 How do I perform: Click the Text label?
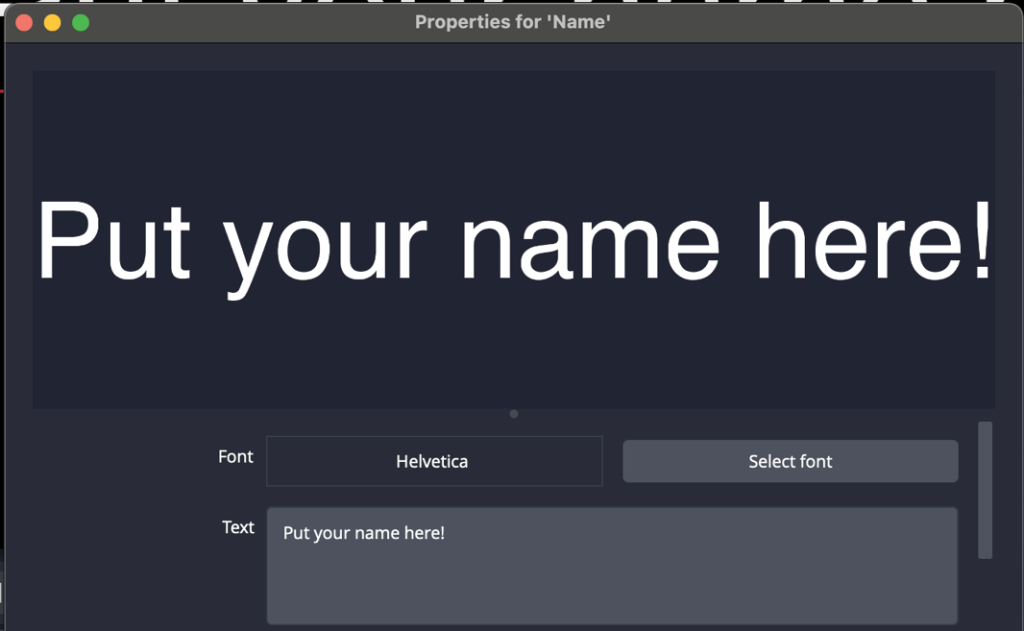click(x=238, y=527)
